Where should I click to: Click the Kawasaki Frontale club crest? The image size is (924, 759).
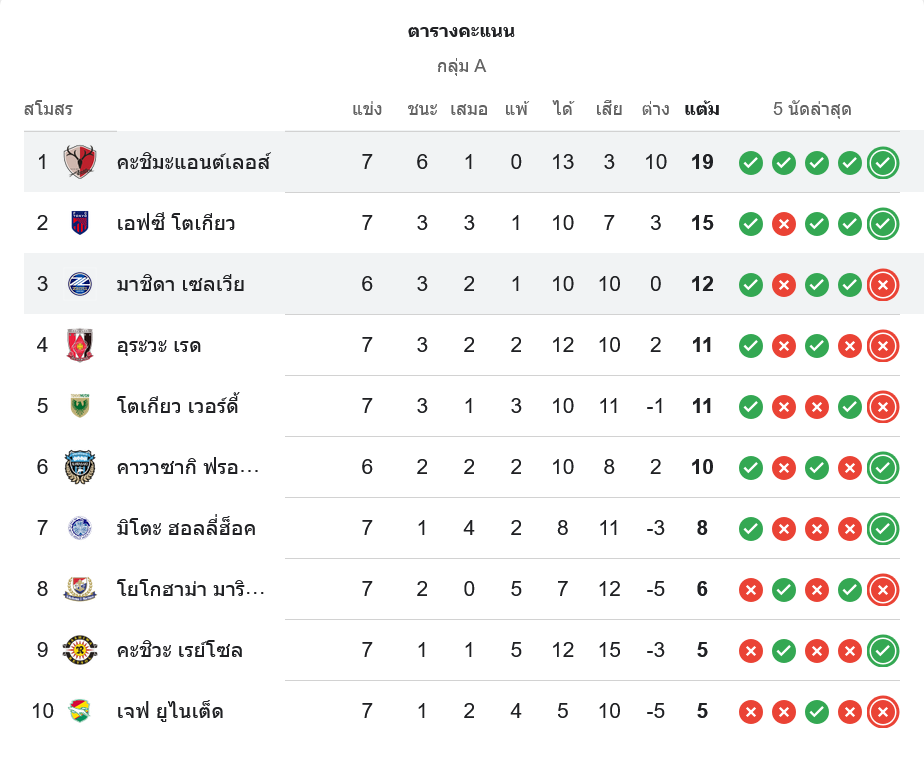(x=80, y=467)
